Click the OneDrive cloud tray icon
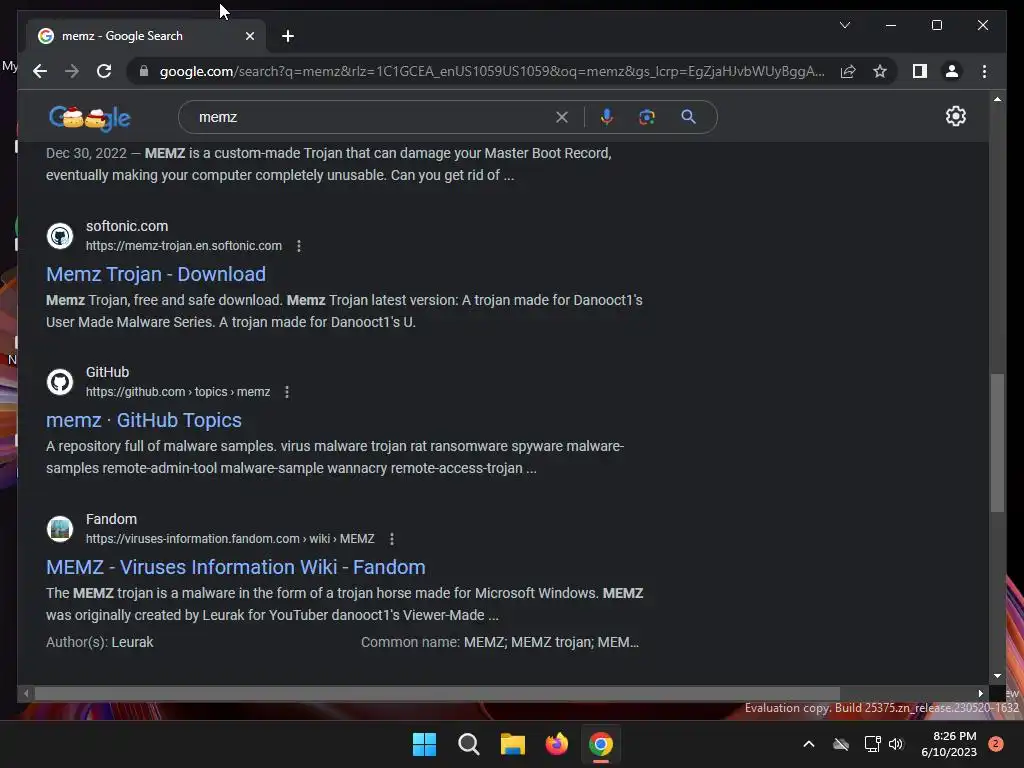 (841, 744)
